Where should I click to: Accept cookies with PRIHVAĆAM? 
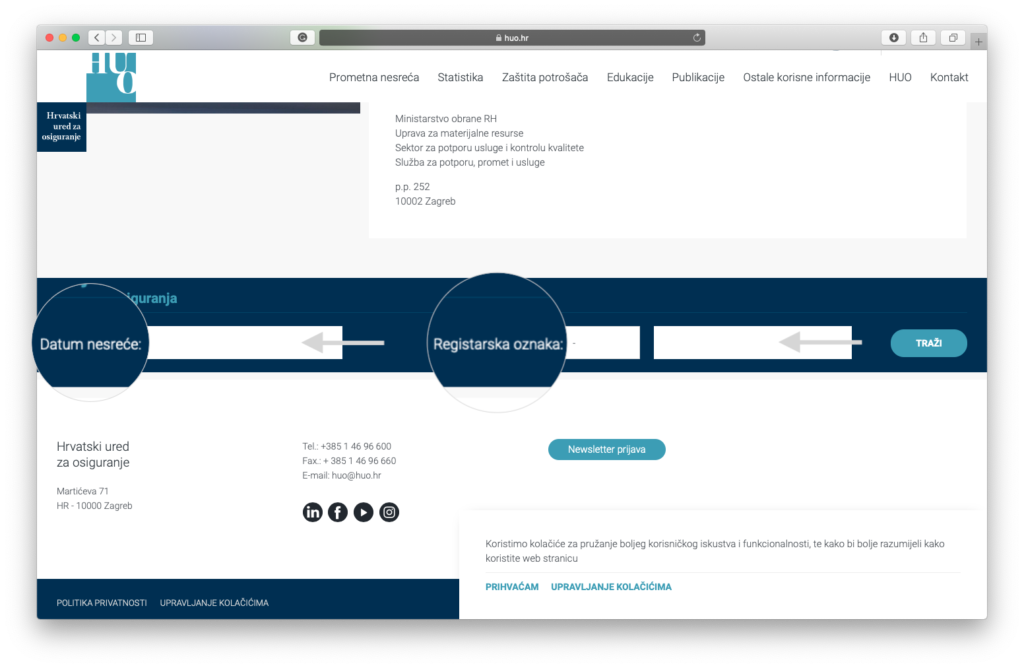(x=512, y=587)
